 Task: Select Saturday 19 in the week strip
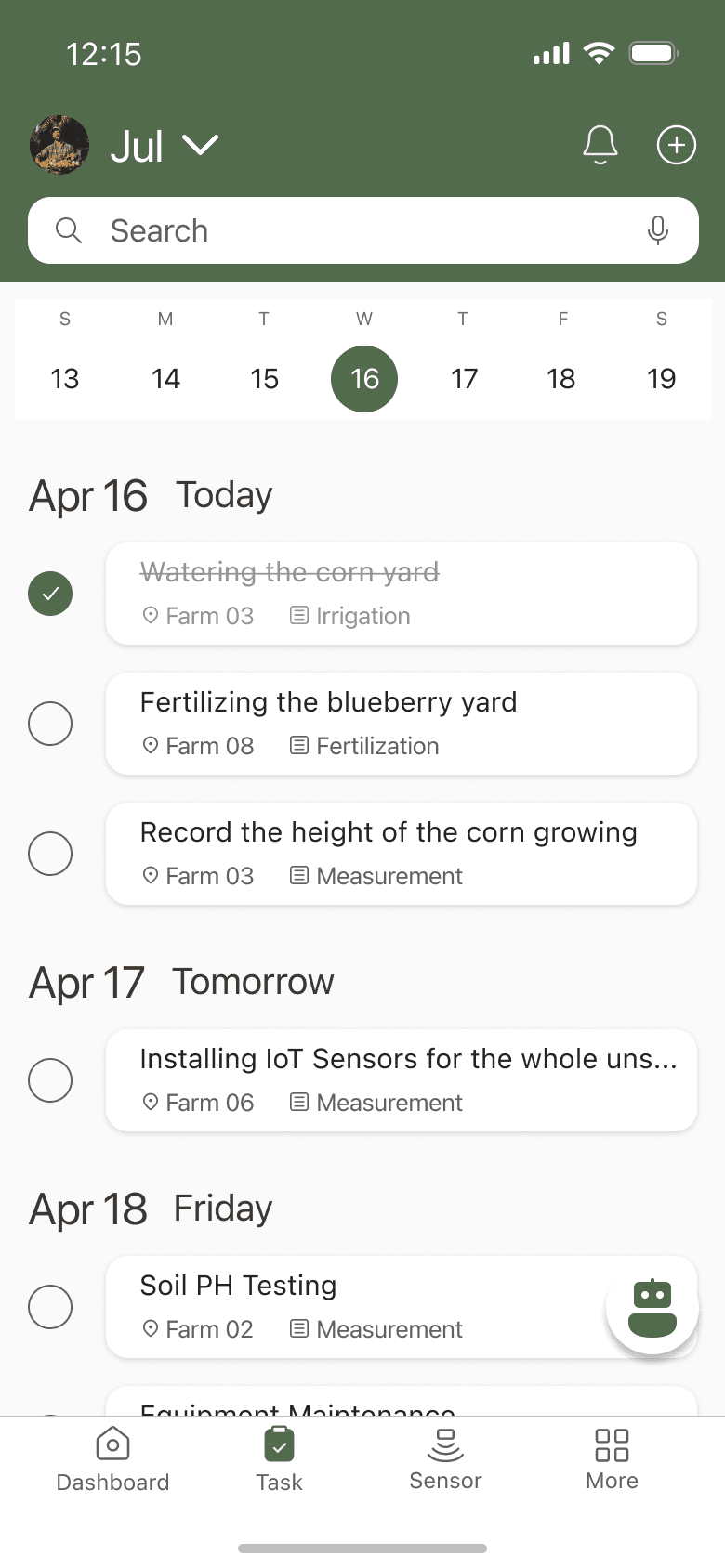pos(661,379)
